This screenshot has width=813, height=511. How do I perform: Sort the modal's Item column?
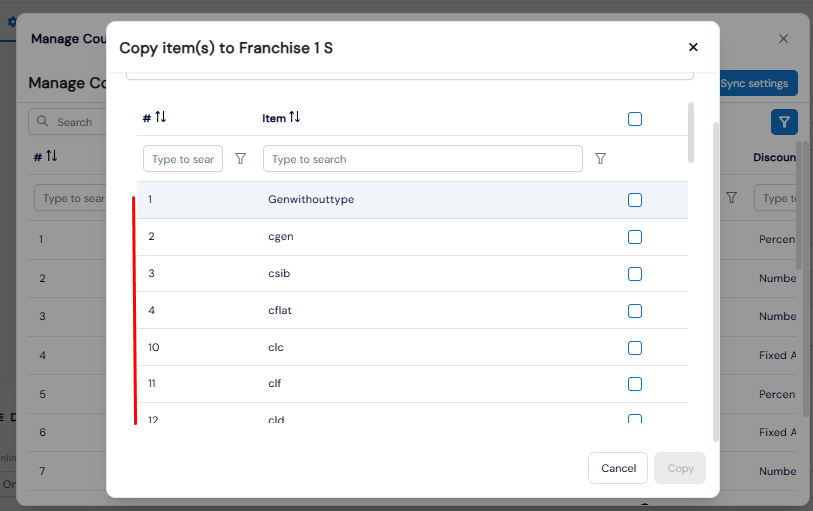(x=294, y=118)
